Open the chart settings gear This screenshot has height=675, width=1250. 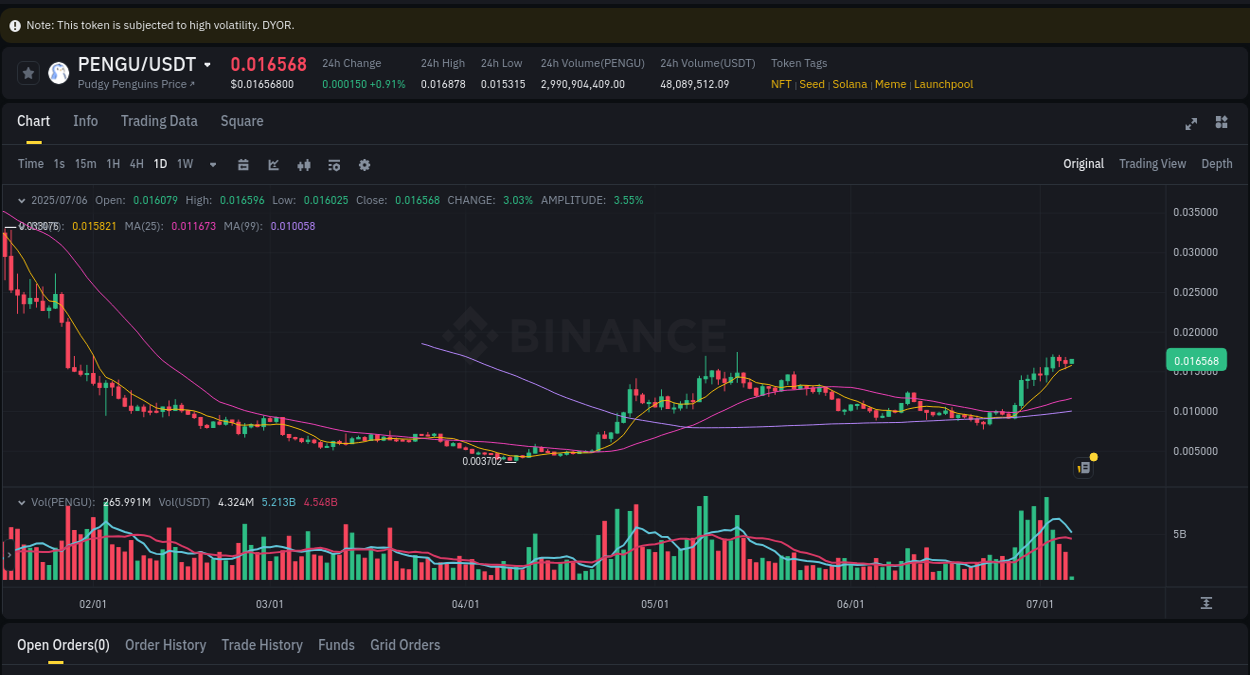364,164
